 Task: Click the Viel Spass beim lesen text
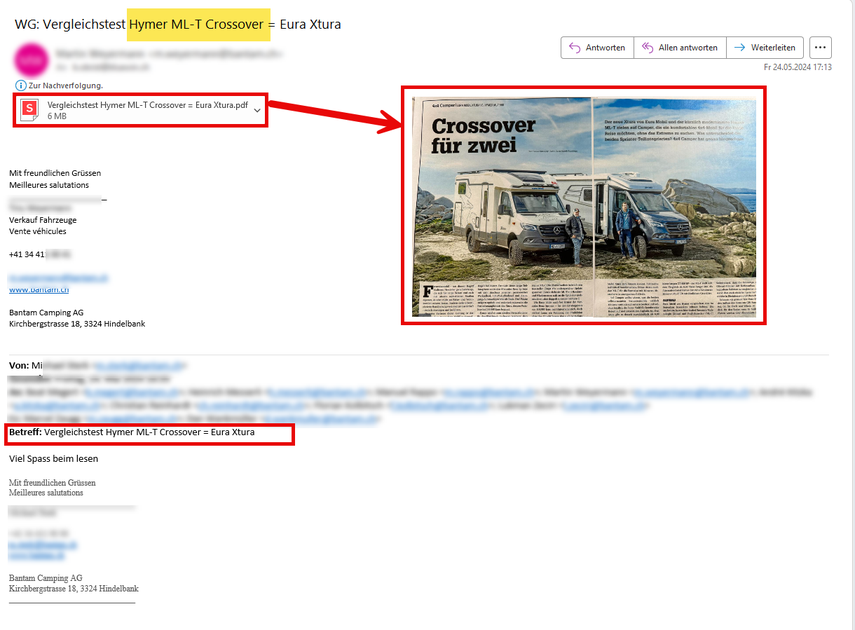tap(54, 459)
